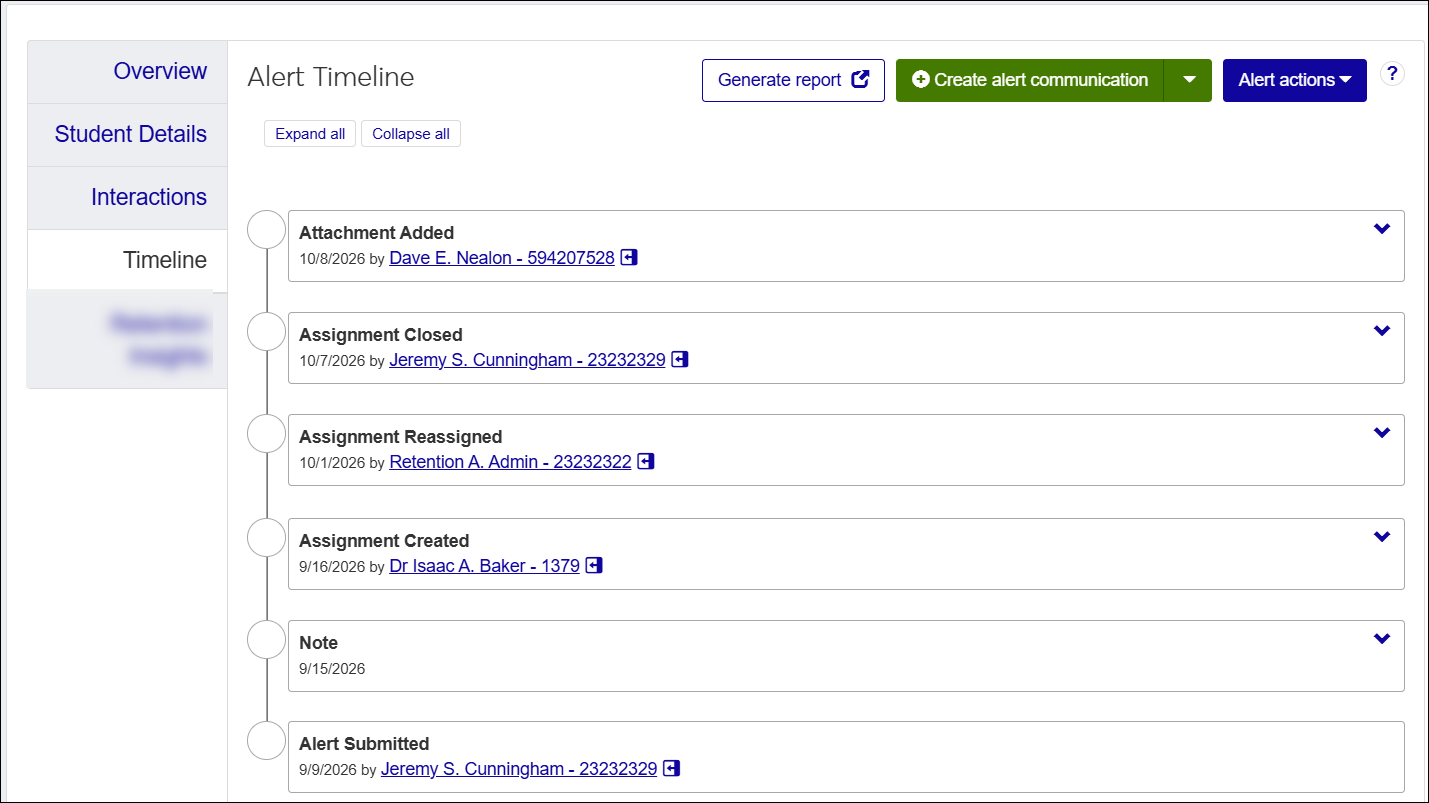This screenshot has height=803, width=1429.
Task: Click the 9/15/2026 date under Note
Action: (x=332, y=668)
